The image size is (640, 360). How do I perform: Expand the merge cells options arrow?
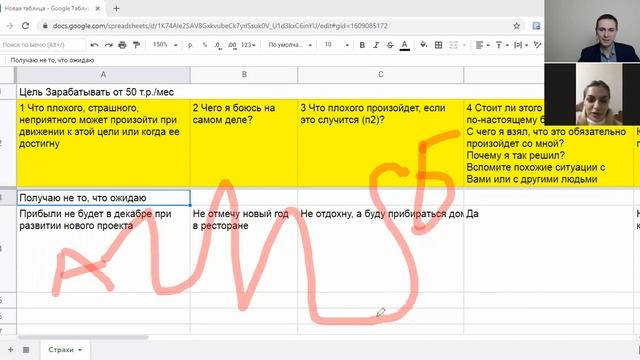point(464,45)
